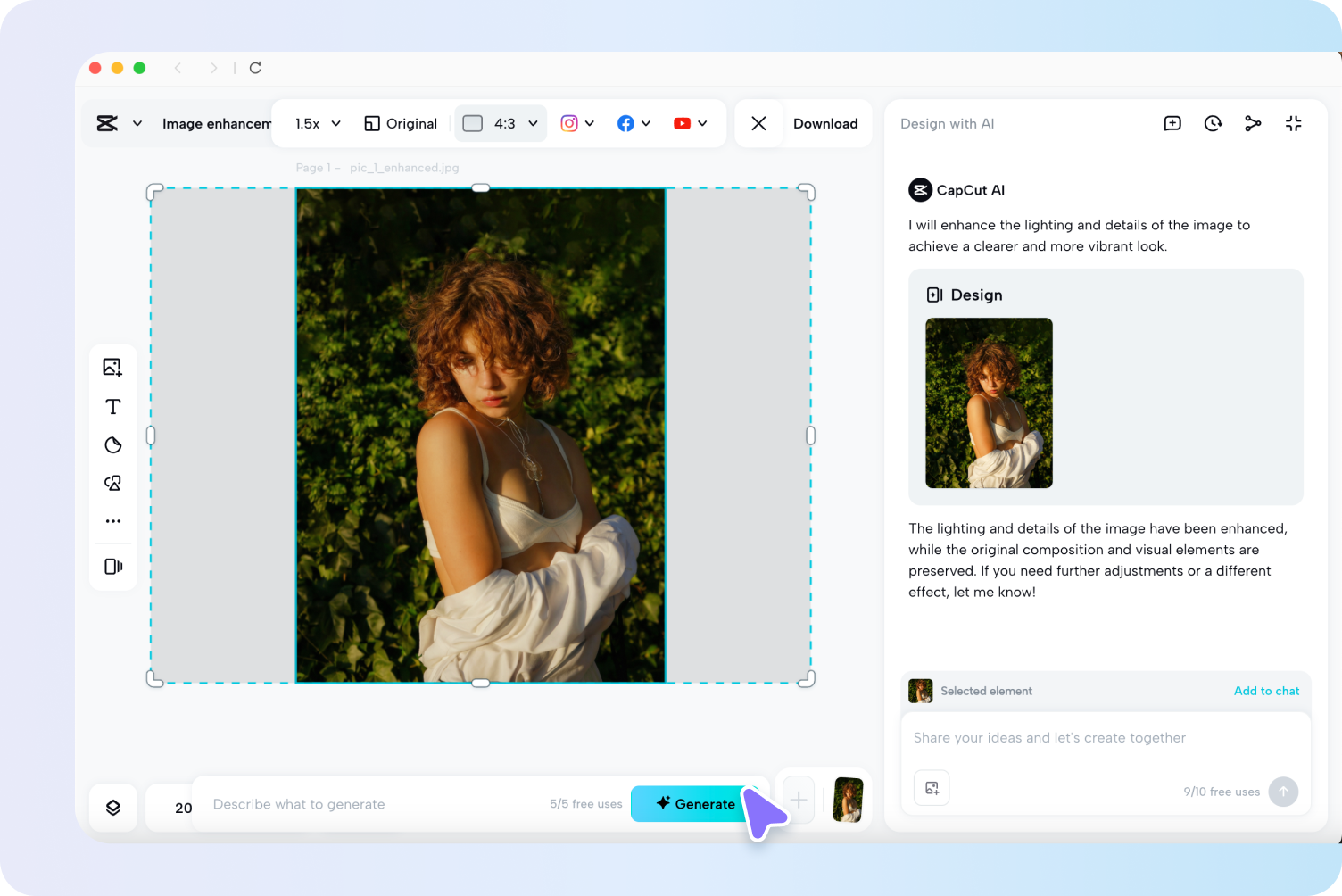Viewport: 1342px width, 896px height.
Task: Open the layers icon near the prompt bar
Action: (113, 807)
